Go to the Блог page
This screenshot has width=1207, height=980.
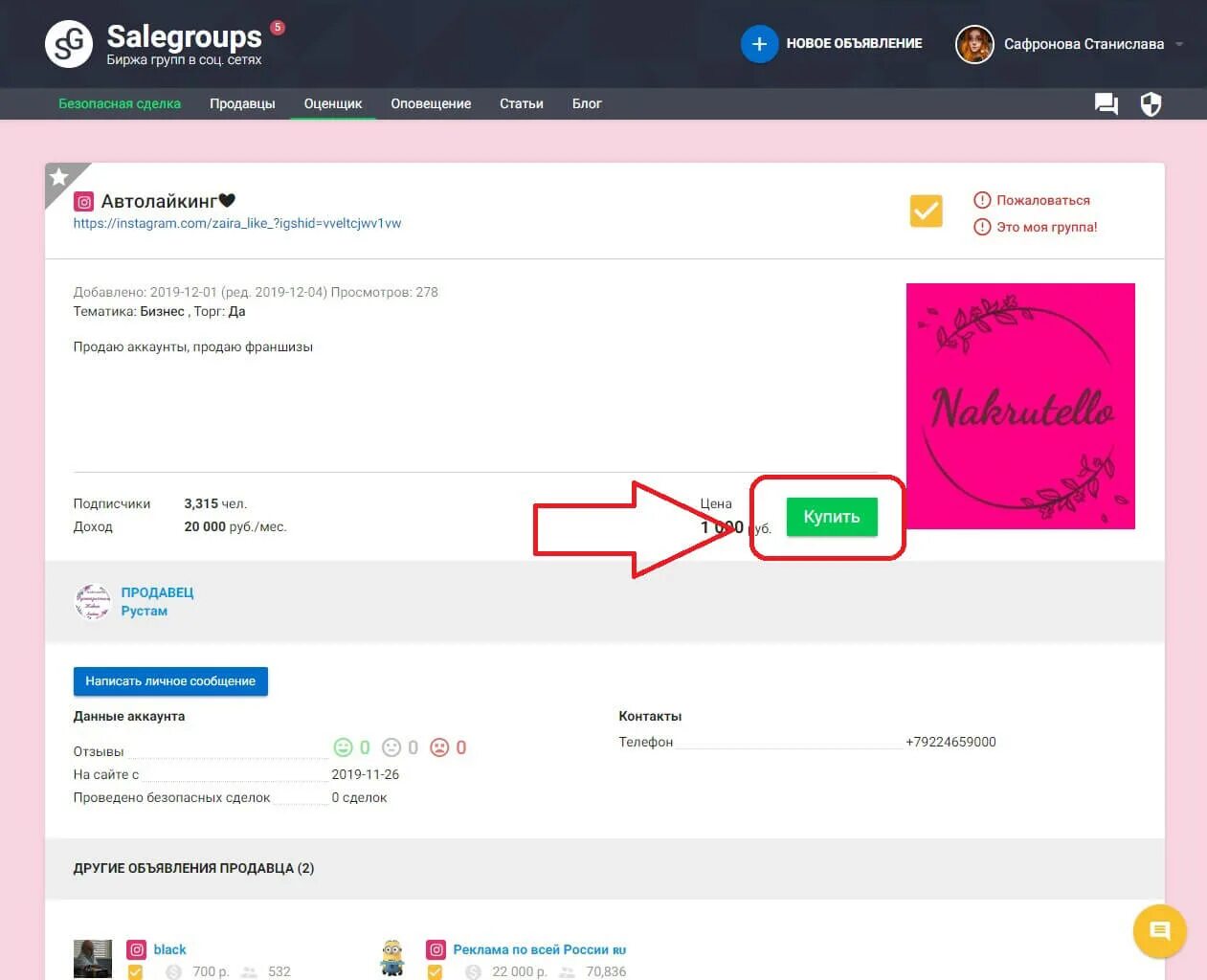coord(587,103)
